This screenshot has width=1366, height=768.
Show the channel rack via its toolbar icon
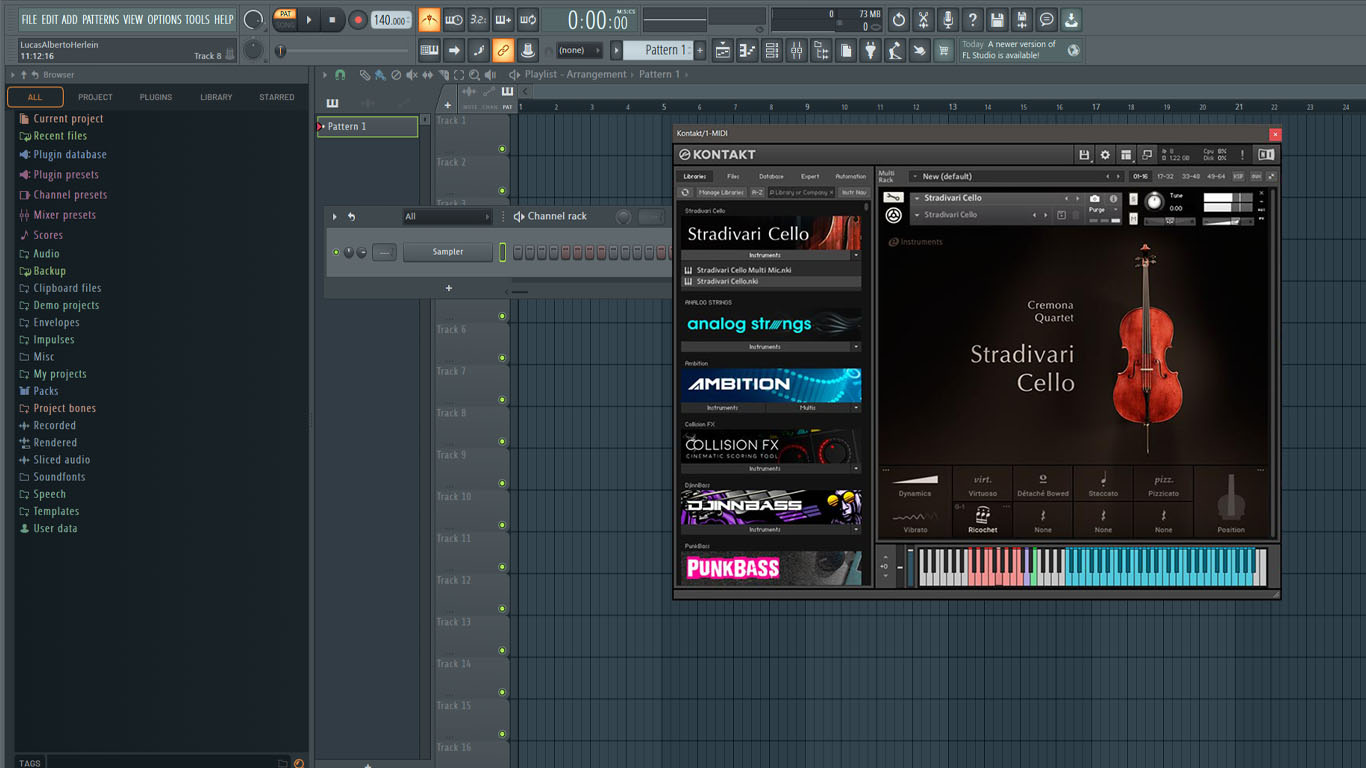tap(771, 50)
